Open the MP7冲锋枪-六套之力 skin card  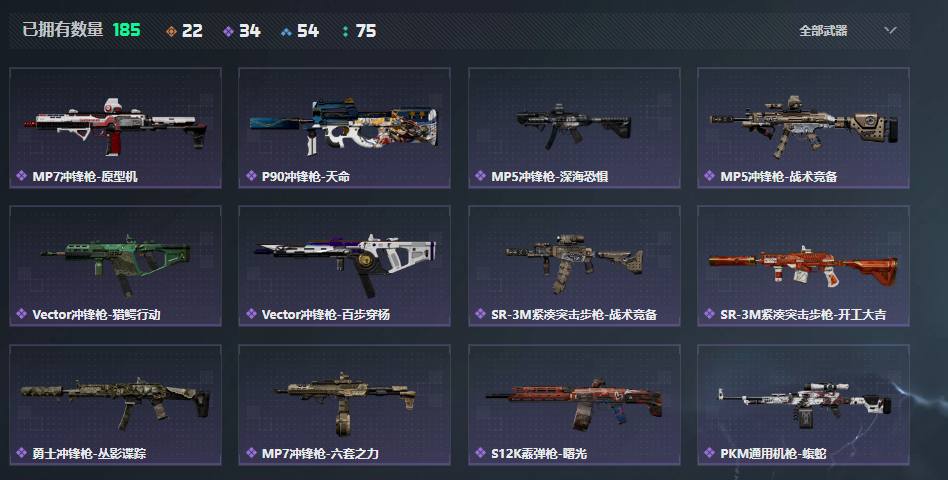345,404
